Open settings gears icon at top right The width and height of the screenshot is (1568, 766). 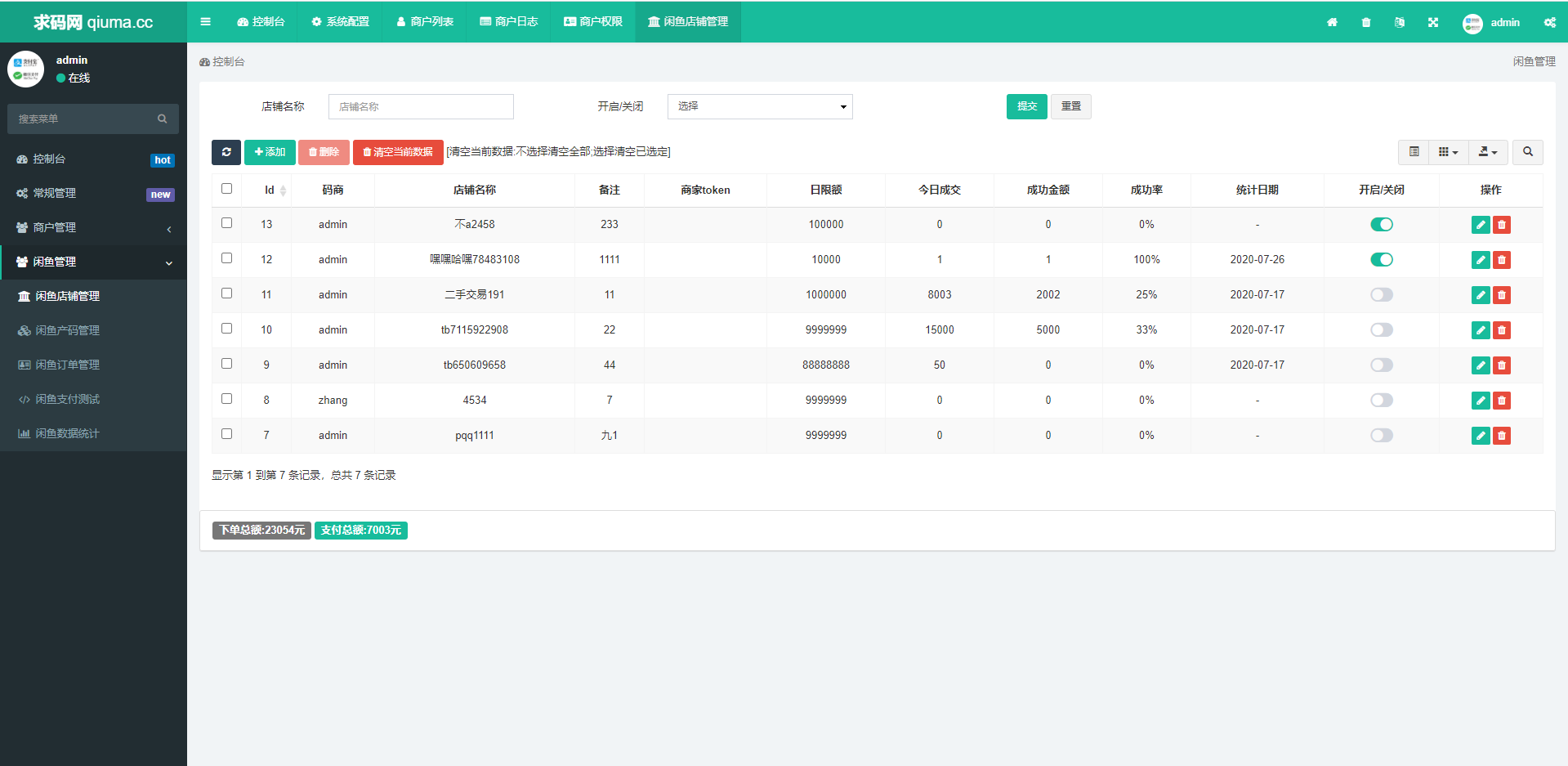click(x=1549, y=22)
